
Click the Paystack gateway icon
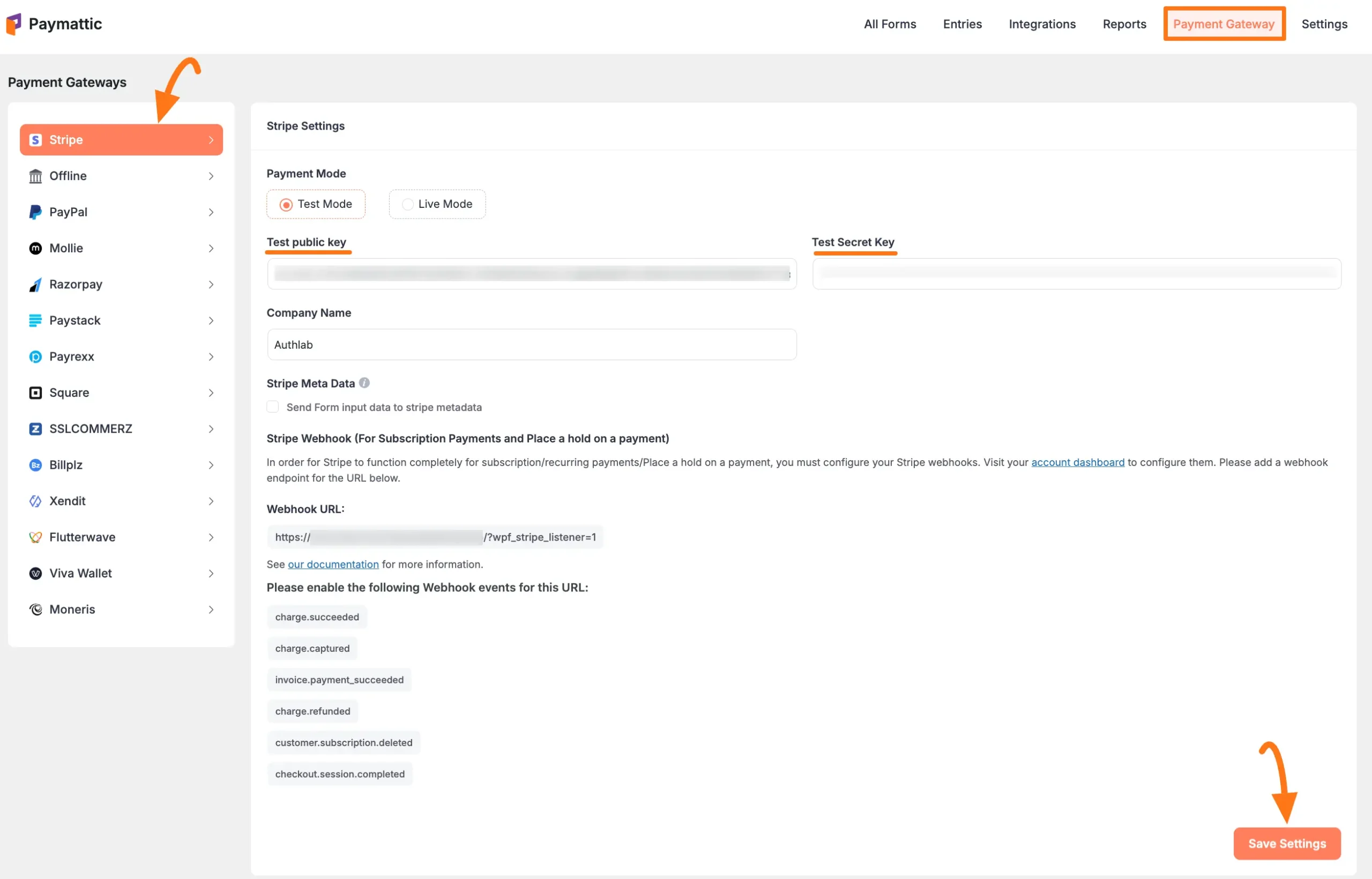tap(35, 320)
